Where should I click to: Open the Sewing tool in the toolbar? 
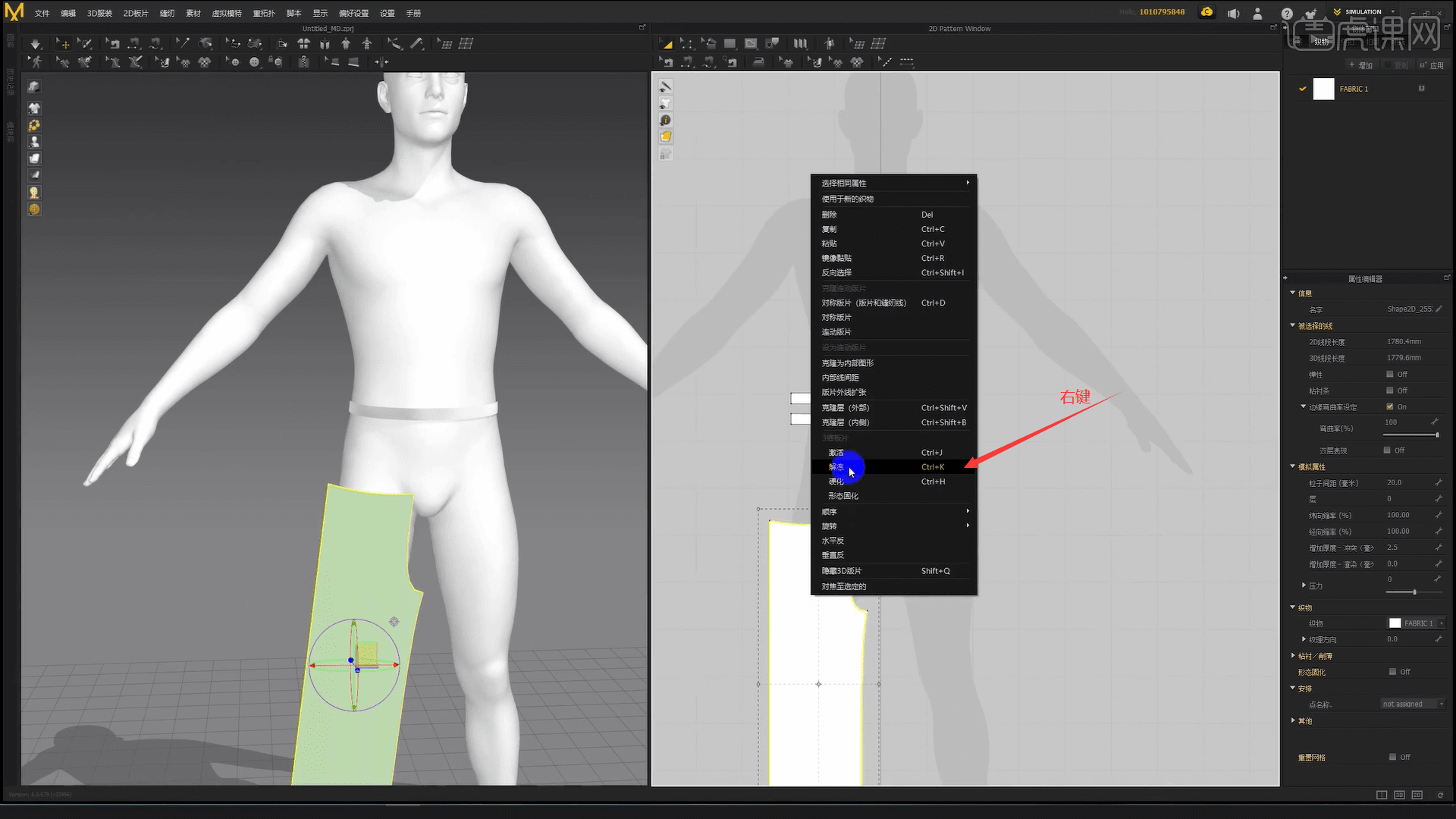click(x=134, y=43)
